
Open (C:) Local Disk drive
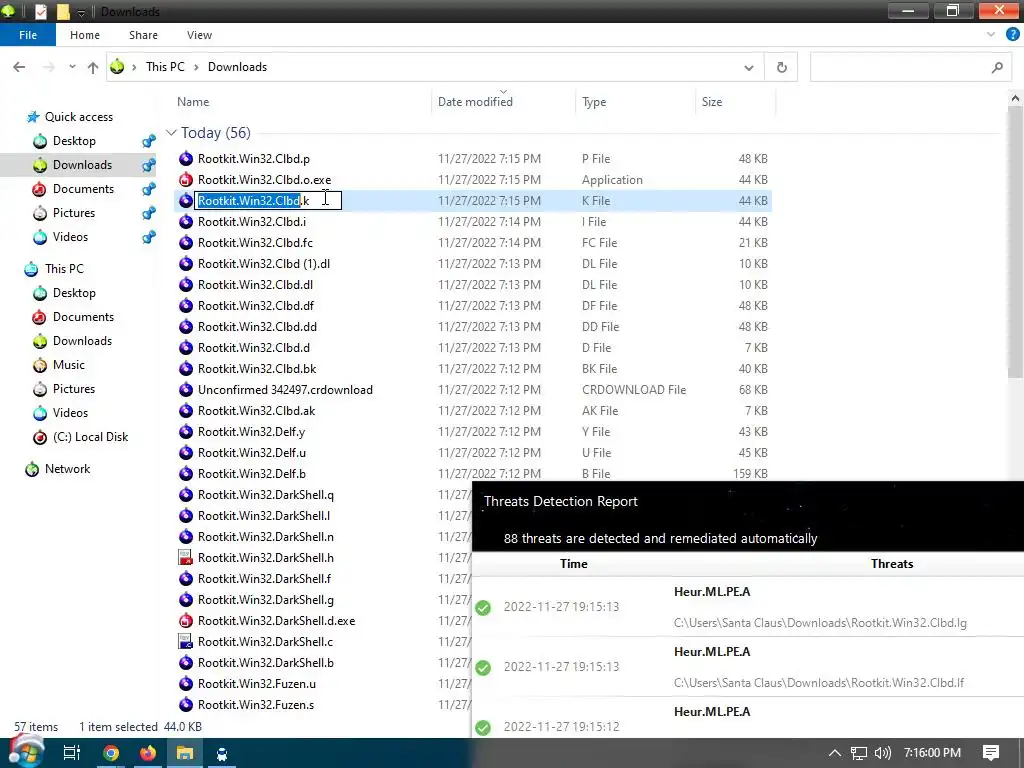pos(90,437)
